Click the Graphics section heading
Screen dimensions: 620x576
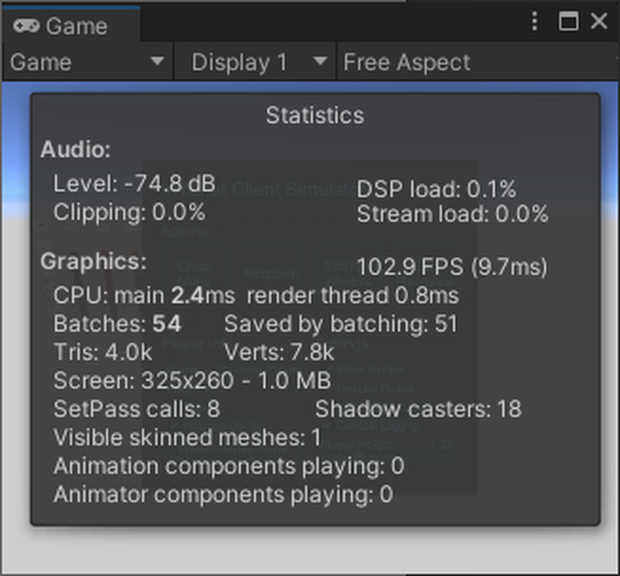click(93, 261)
